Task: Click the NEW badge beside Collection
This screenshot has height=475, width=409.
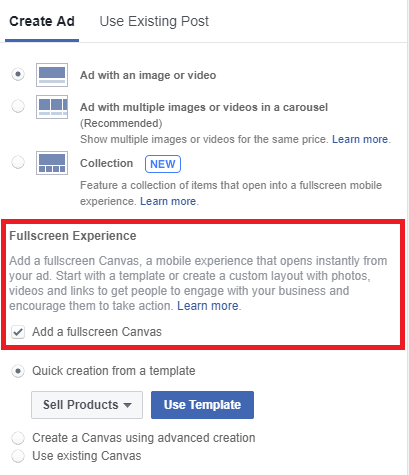Action: tap(163, 164)
